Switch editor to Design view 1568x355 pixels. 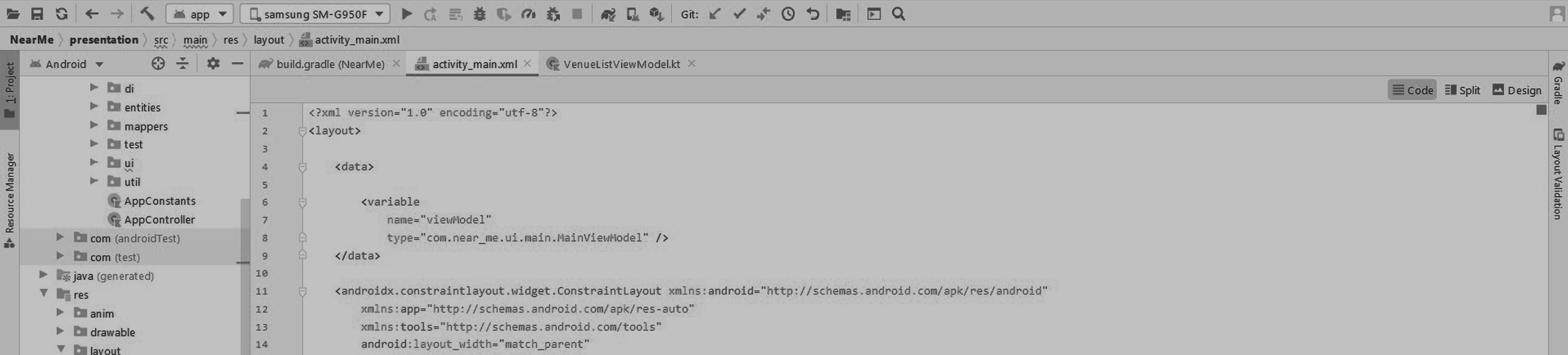click(1516, 90)
